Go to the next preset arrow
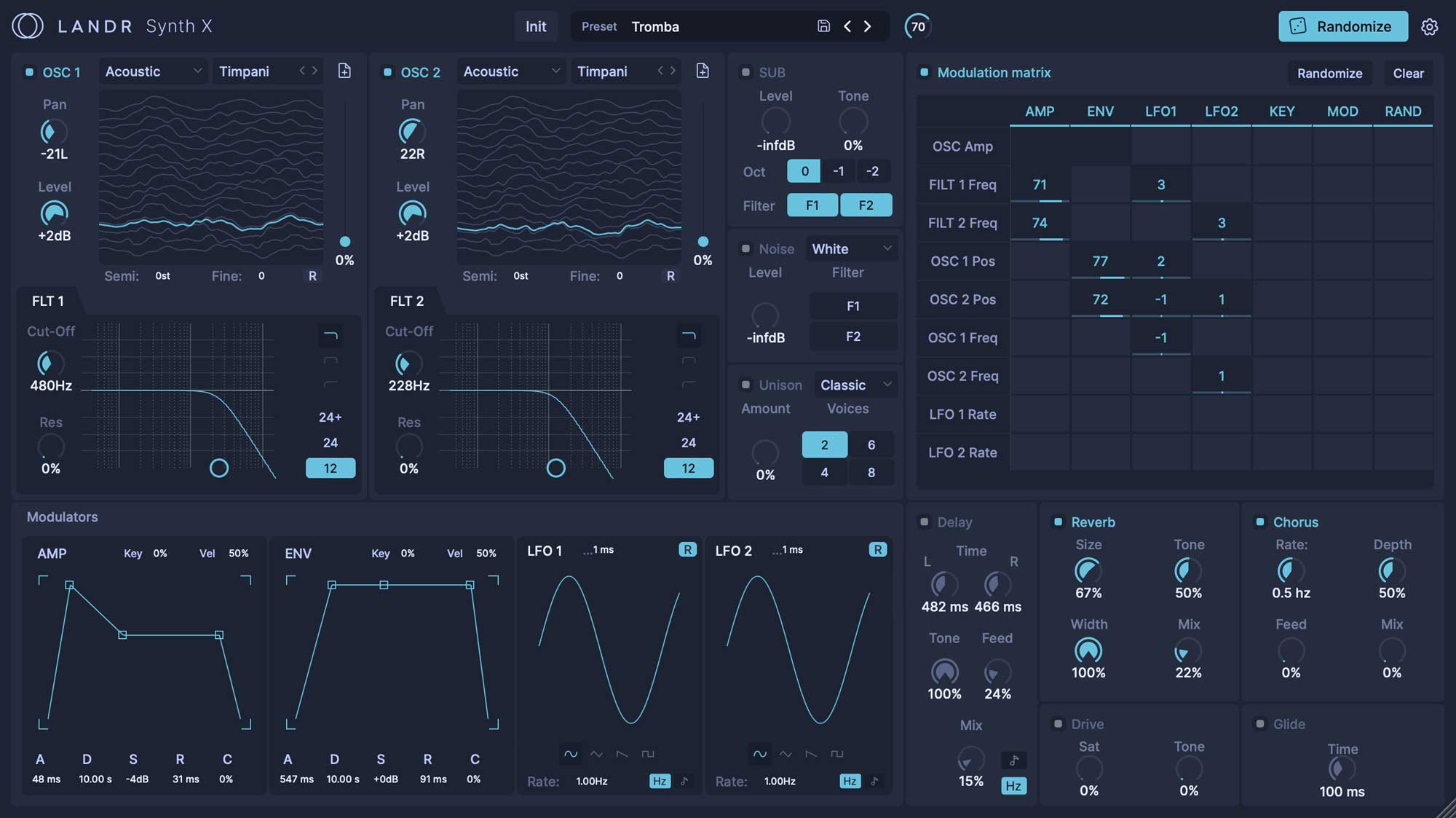 click(868, 26)
